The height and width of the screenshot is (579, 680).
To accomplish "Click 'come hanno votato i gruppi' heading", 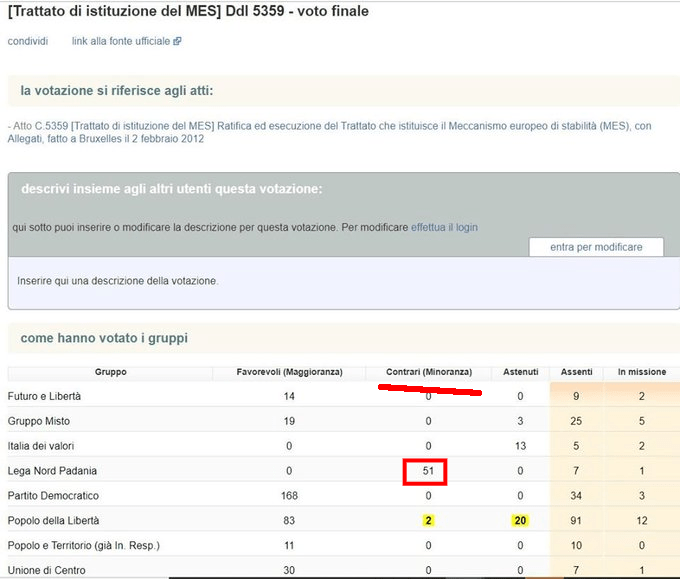I will coord(104,338).
